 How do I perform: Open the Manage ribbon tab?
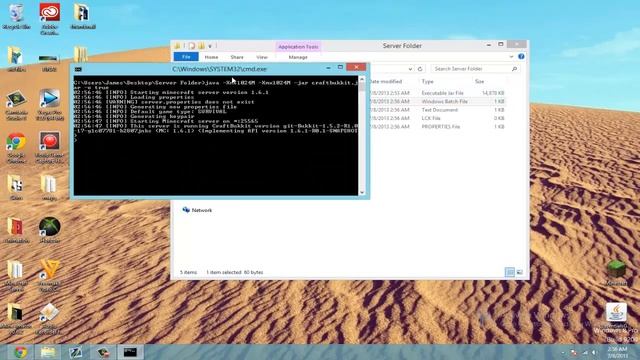coord(298,57)
